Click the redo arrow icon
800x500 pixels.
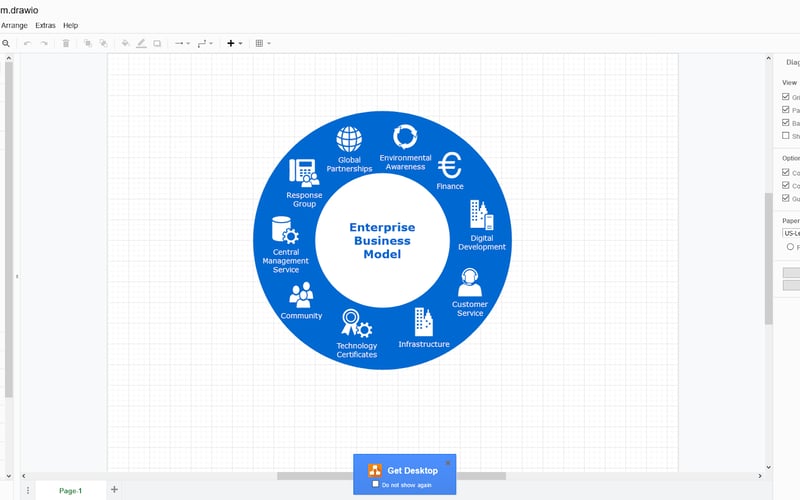[x=44, y=44]
